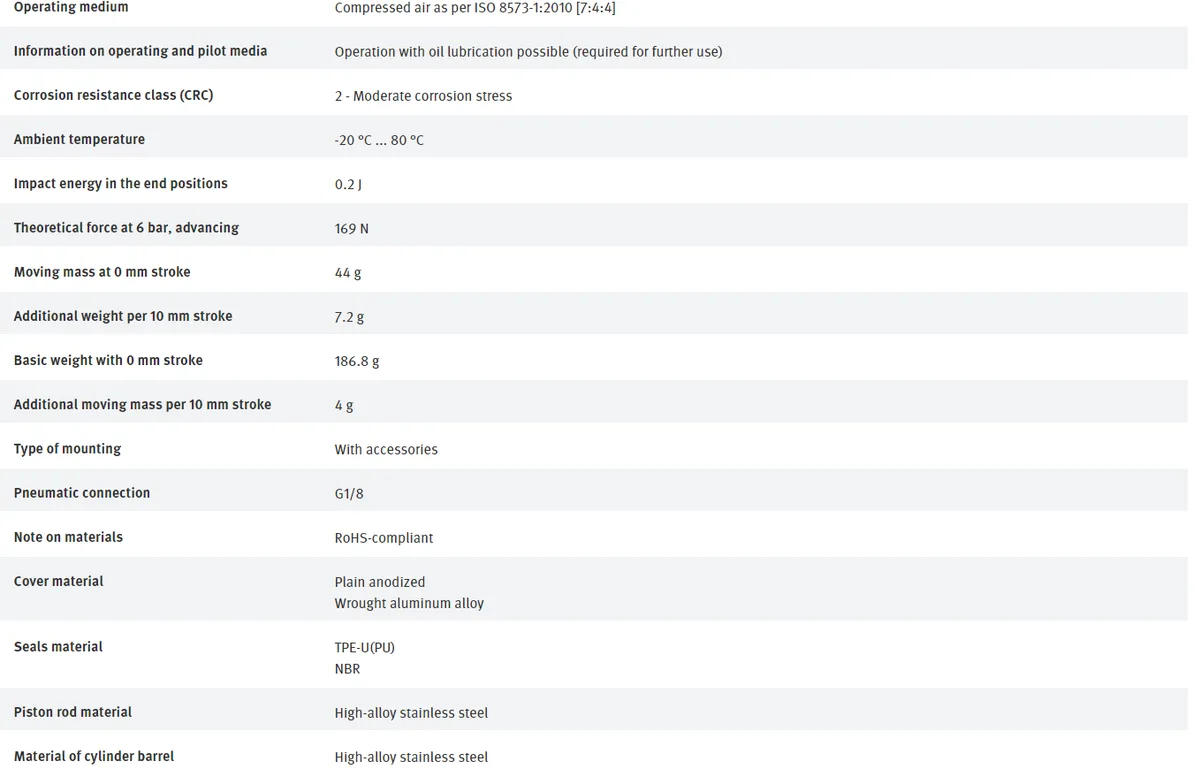Image resolution: width=1200 pixels, height=769 pixels.
Task: Select the -20 °C ... 80 °C value
Action: pyautogui.click(x=379, y=140)
